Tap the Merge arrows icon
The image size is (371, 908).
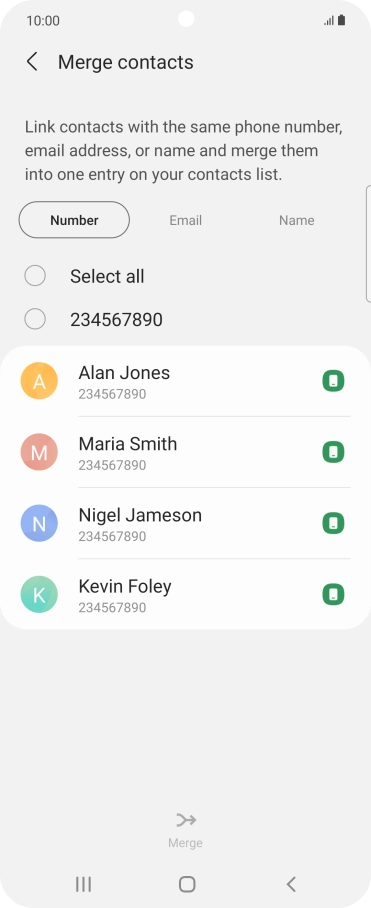186,820
